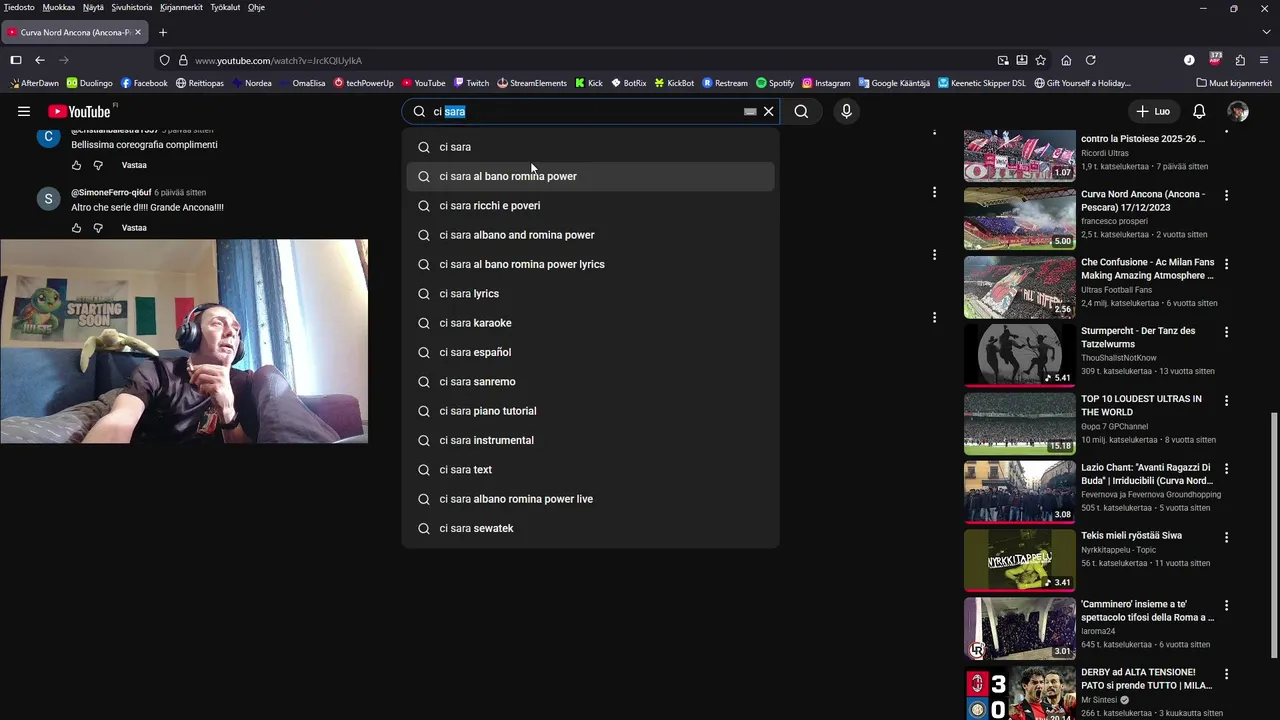Reply (Vastaa) to SimoneFerro comment

coord(134,228)
